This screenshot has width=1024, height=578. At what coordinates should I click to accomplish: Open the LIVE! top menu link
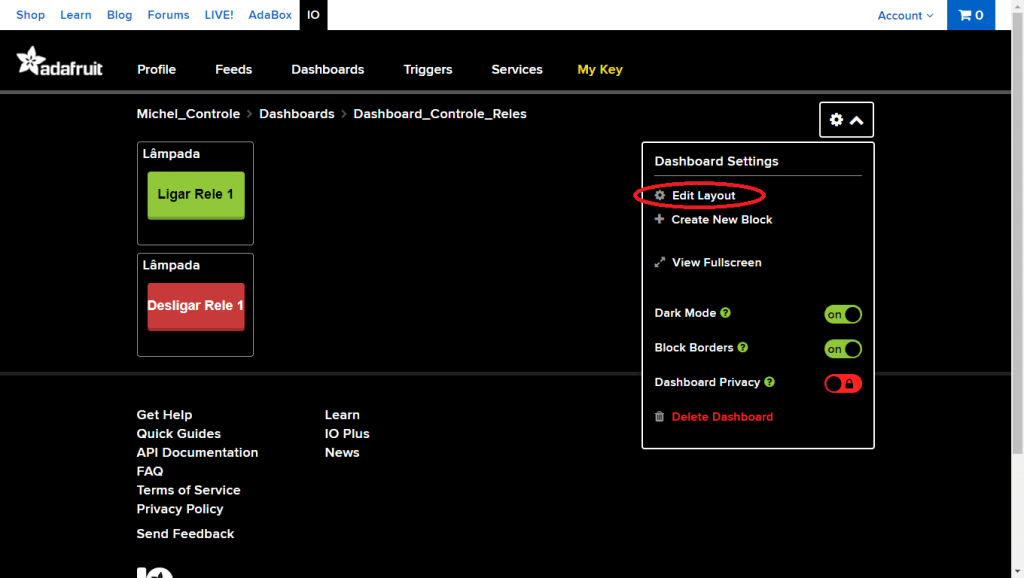click(x=219, y=15)
